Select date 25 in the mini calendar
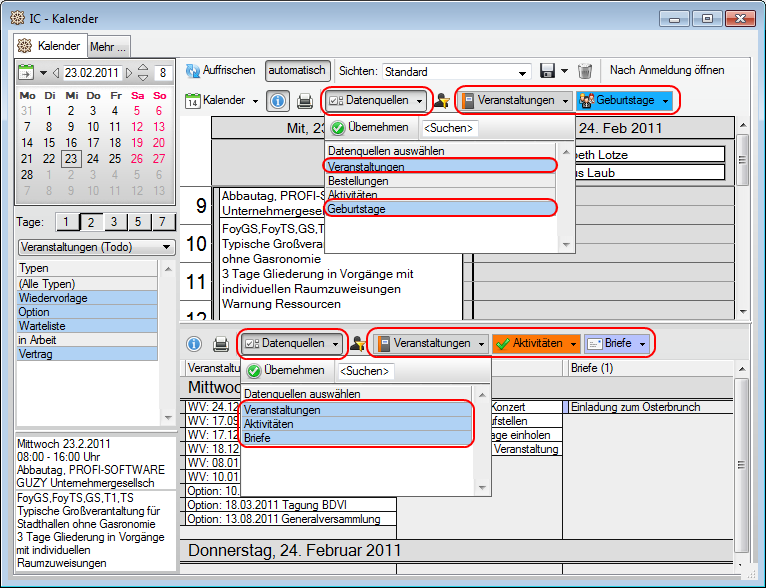This screenshot has width=766, height=588. tap(114, 159)
